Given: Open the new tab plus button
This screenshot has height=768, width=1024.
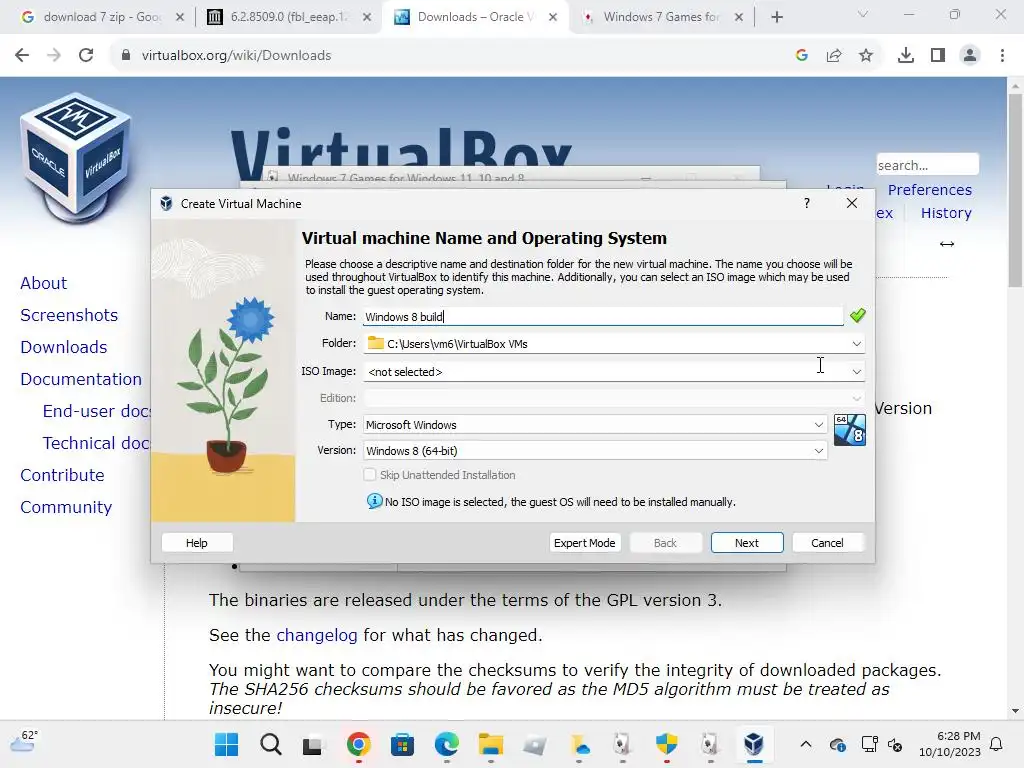Looking at the screenshot, I should coord(776,17).
